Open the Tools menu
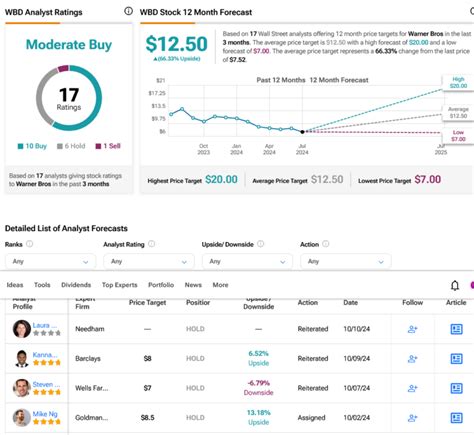 click(42, 285)
